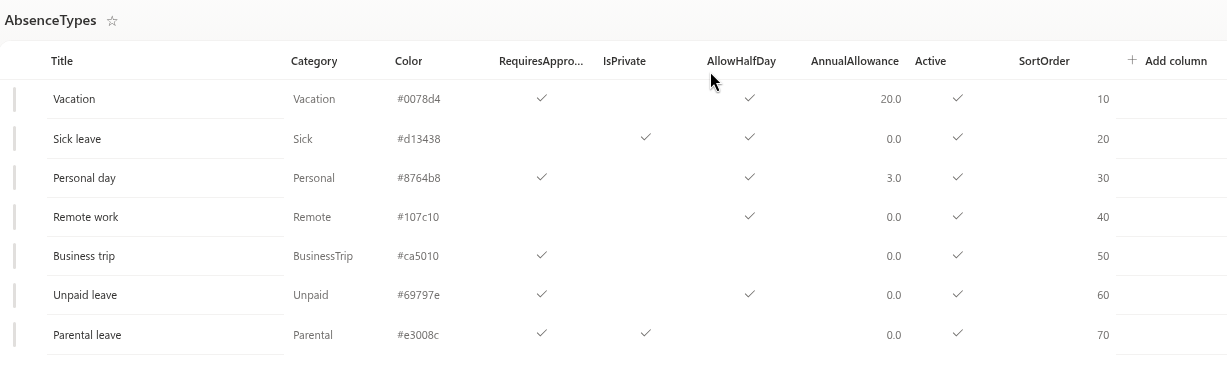Click RequiresApproval check in Business trip row
The height and width of the screenshot is (368, 1227).
542,255
